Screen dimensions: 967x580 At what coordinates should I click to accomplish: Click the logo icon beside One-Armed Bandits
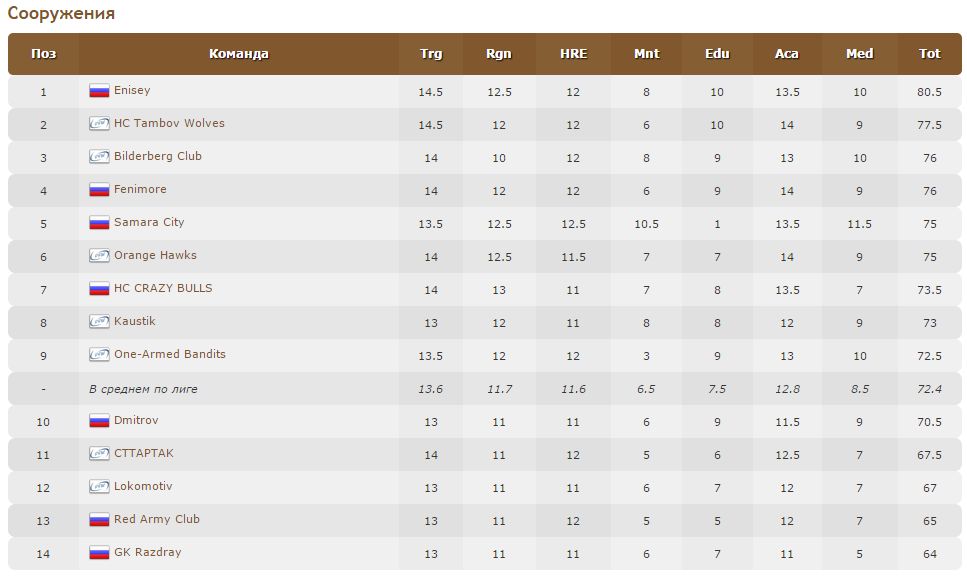(99, 355)
